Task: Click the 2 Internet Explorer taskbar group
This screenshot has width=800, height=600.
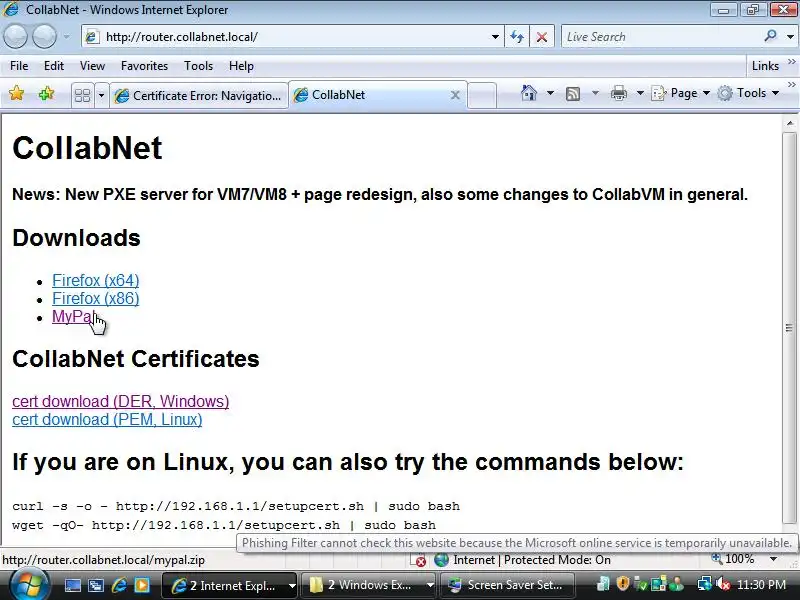Action: point(230,585)
